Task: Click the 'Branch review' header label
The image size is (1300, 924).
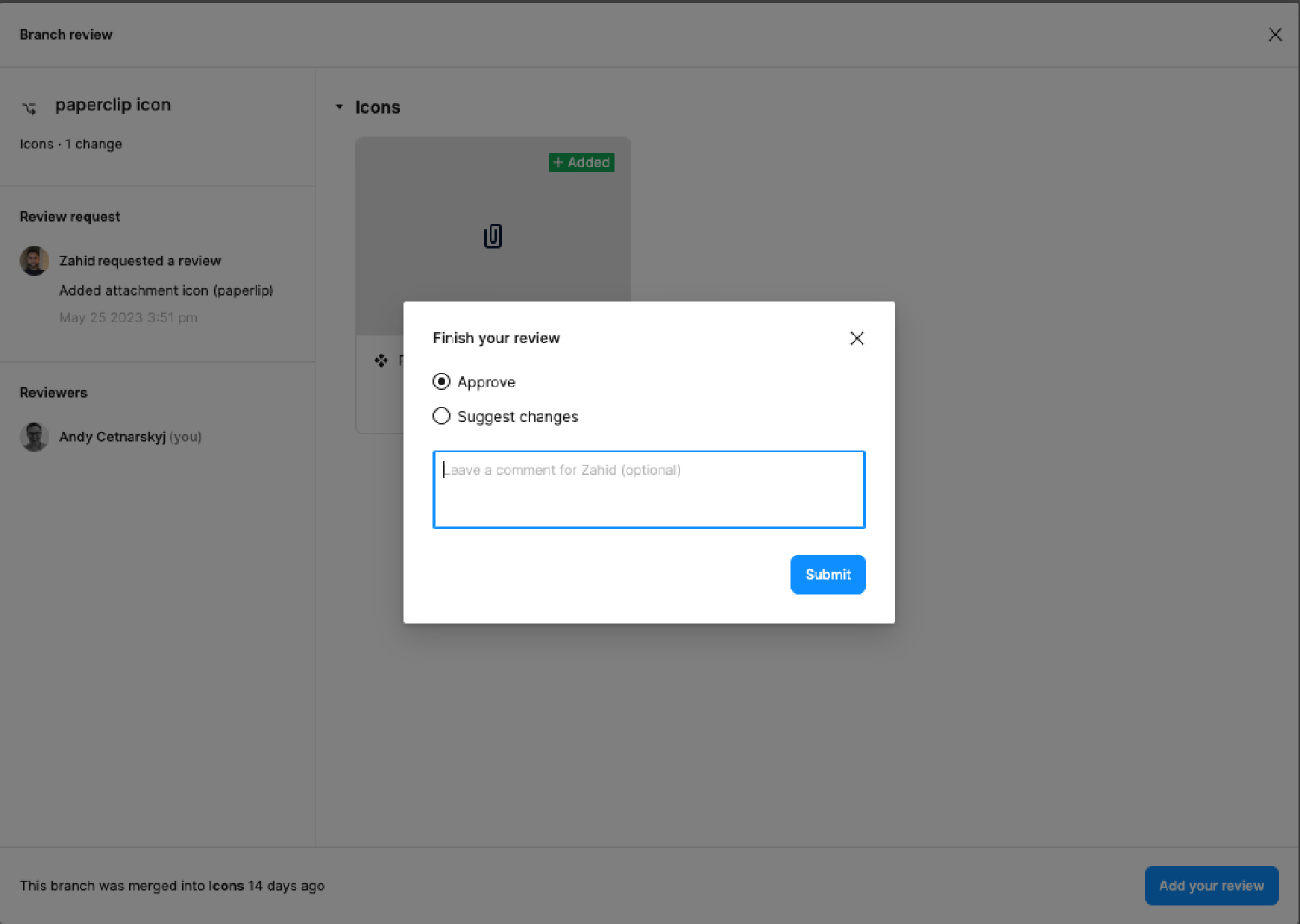Action: click(x=66, y=34)
